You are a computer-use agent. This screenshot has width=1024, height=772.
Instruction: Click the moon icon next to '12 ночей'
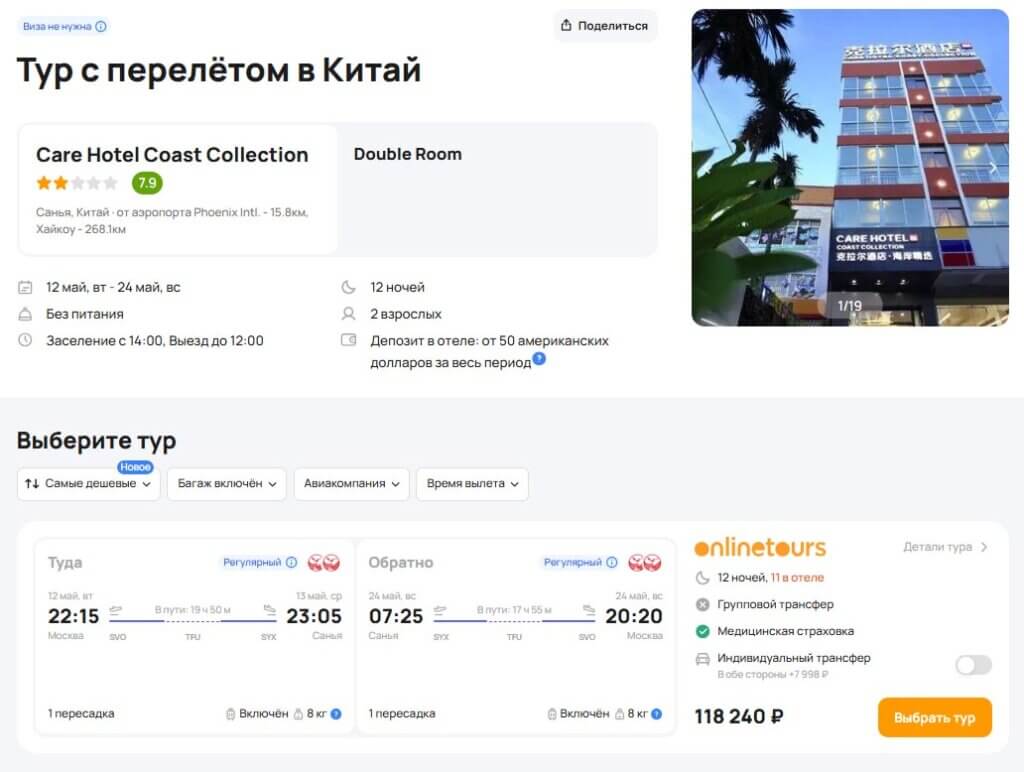coord(349,287)
